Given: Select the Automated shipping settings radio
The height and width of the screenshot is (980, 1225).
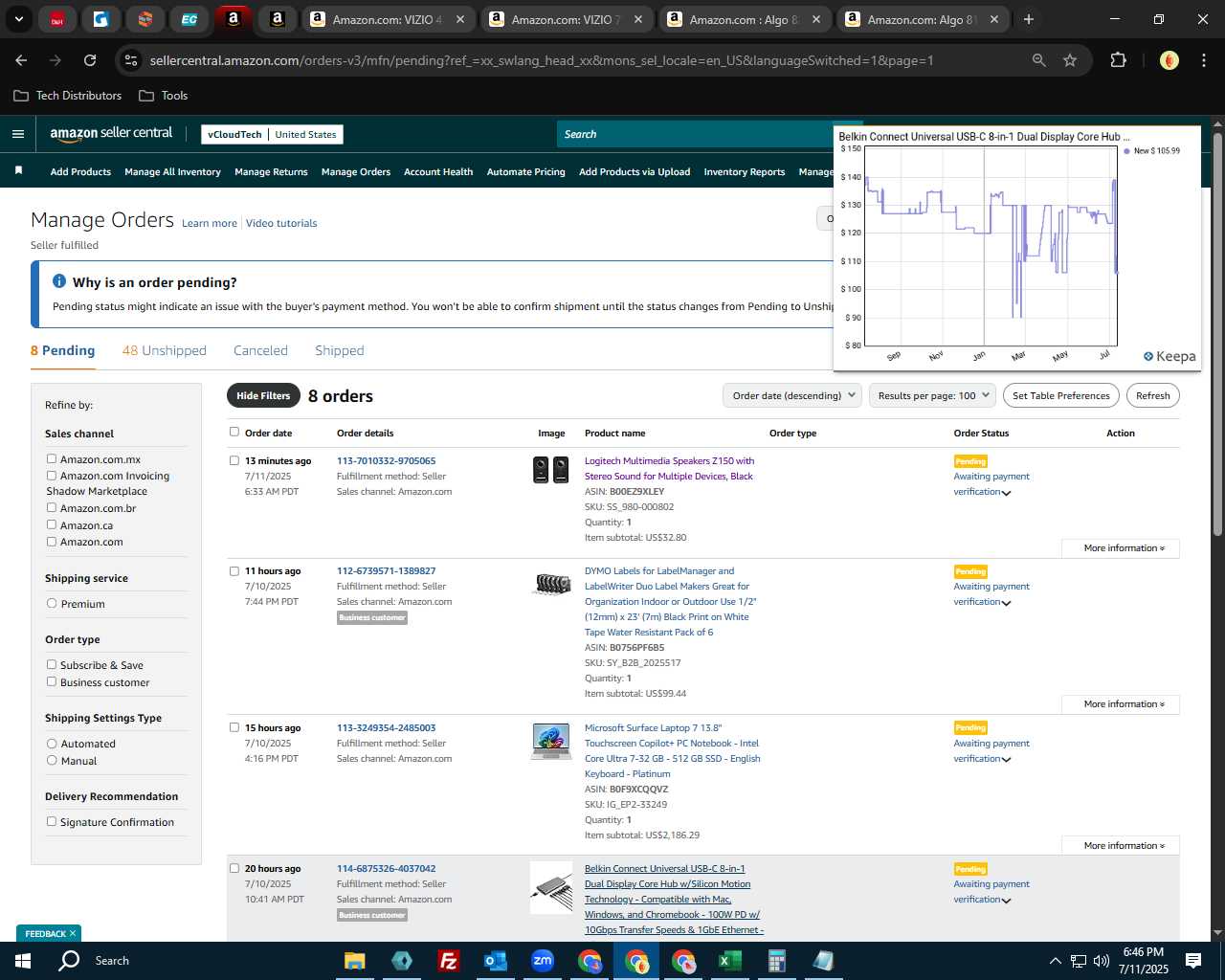Looking at the screenshot, I should (52, 743).
